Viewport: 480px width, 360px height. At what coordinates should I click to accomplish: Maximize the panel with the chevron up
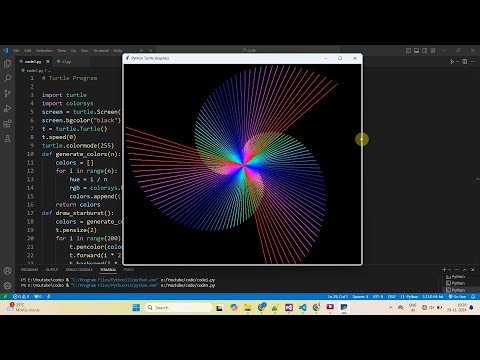[465, 269]
